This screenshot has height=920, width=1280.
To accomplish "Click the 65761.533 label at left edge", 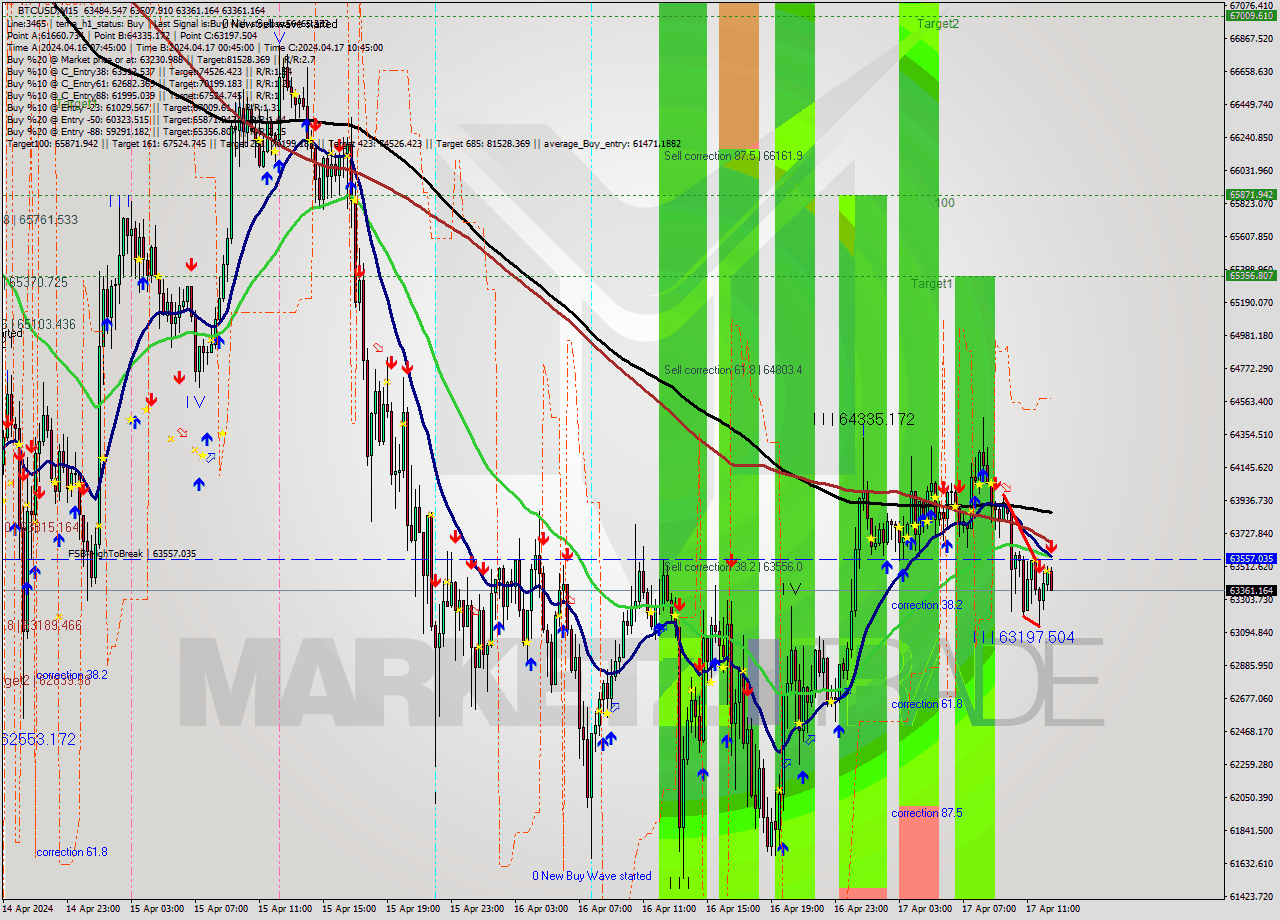I will [40, 220].
